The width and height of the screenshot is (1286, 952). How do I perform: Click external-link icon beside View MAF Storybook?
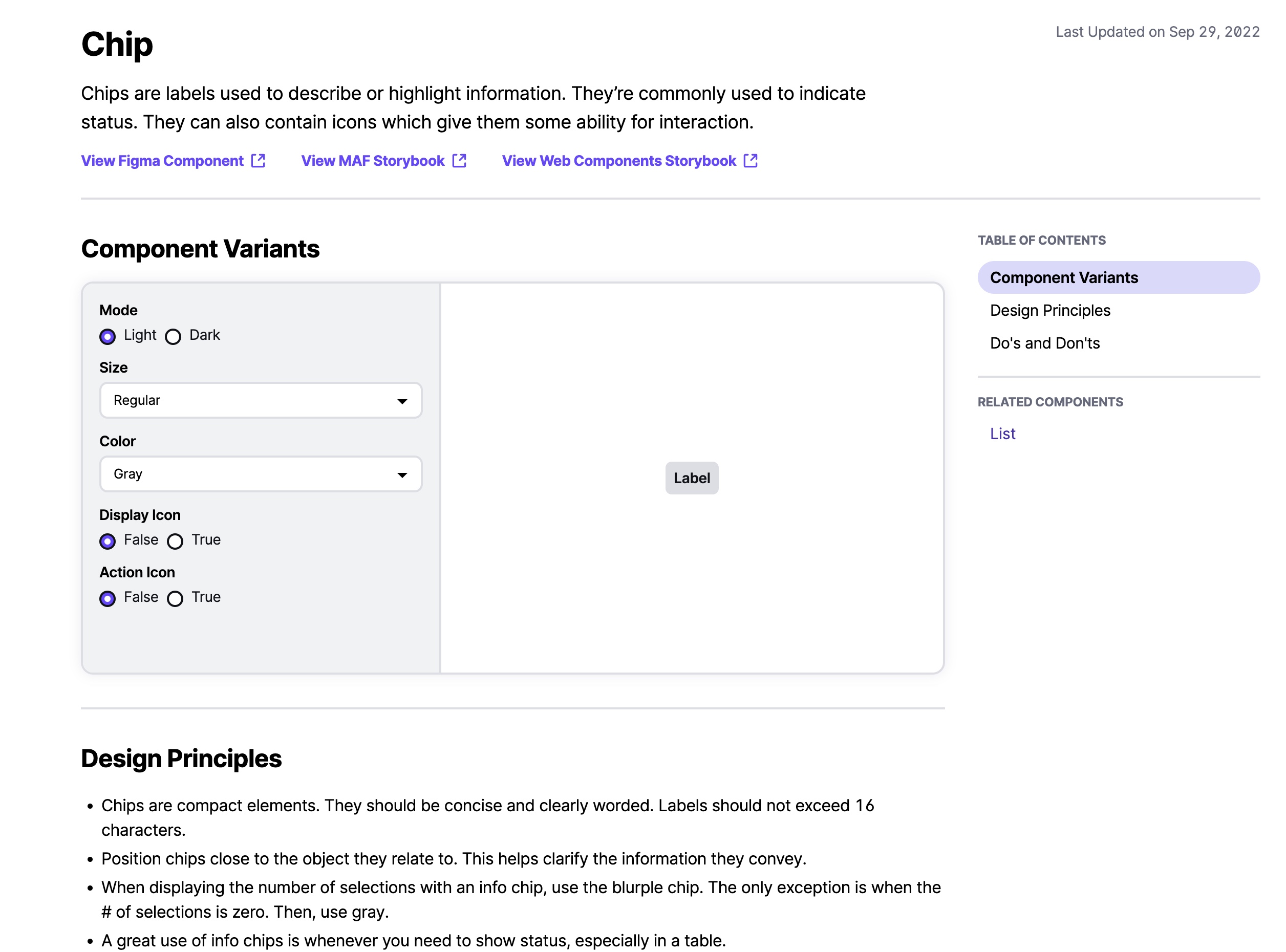pos(459,161)
